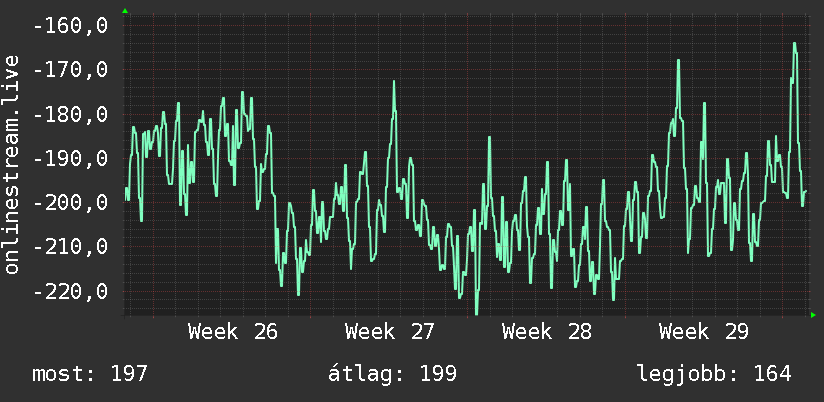Click the -180,0 y-axis value
The image size is (824, 402).
[x=70, y=115]
